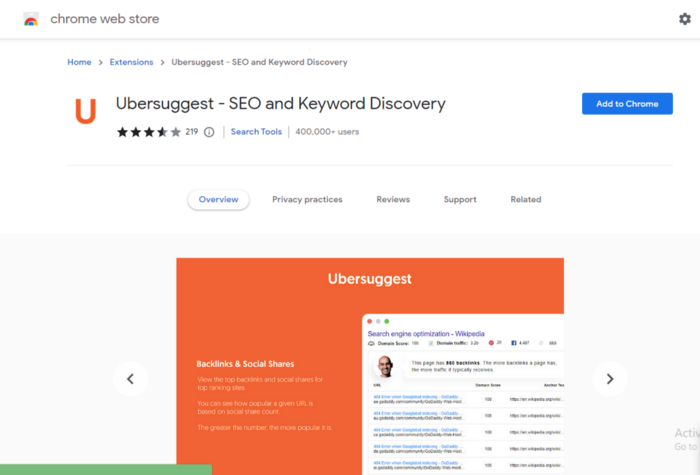Open the Extensions breadcrumb link
700x475 pixels.
tap(131, 62)
